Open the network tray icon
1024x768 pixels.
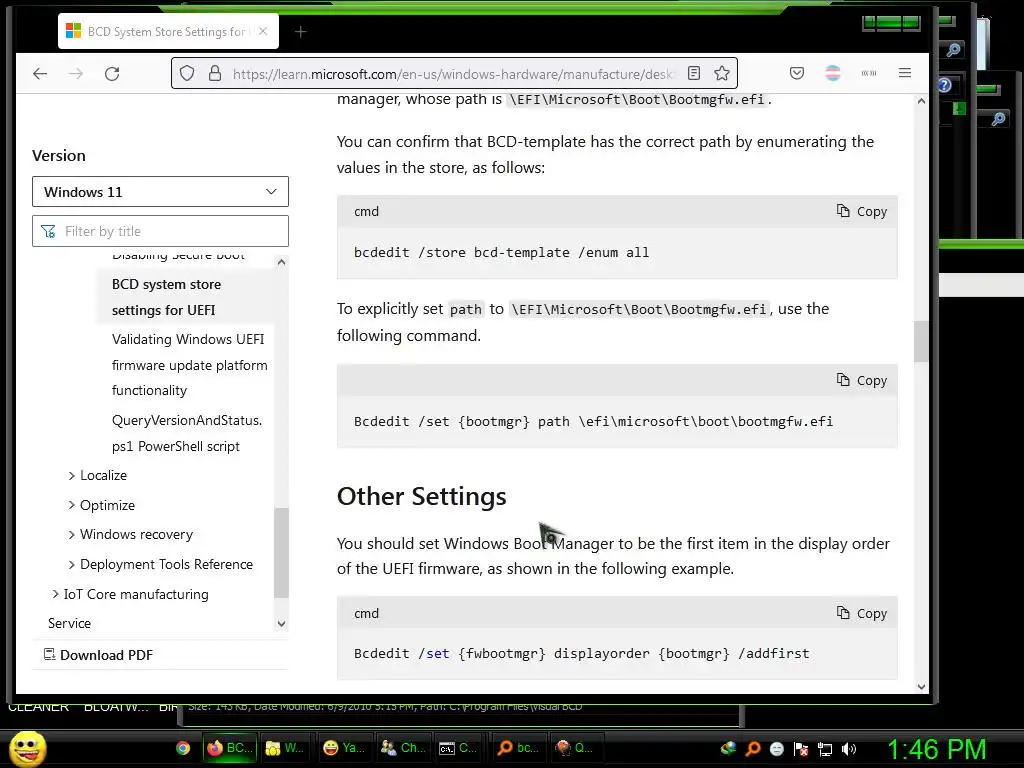tap(825, 749)
